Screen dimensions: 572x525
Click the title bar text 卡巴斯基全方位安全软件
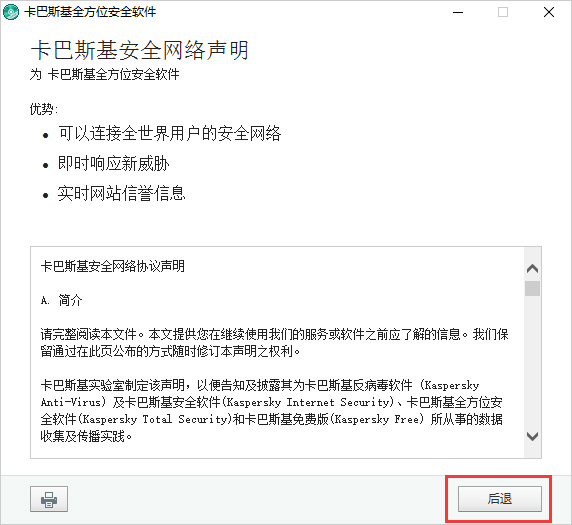click(x=90, y=12)
